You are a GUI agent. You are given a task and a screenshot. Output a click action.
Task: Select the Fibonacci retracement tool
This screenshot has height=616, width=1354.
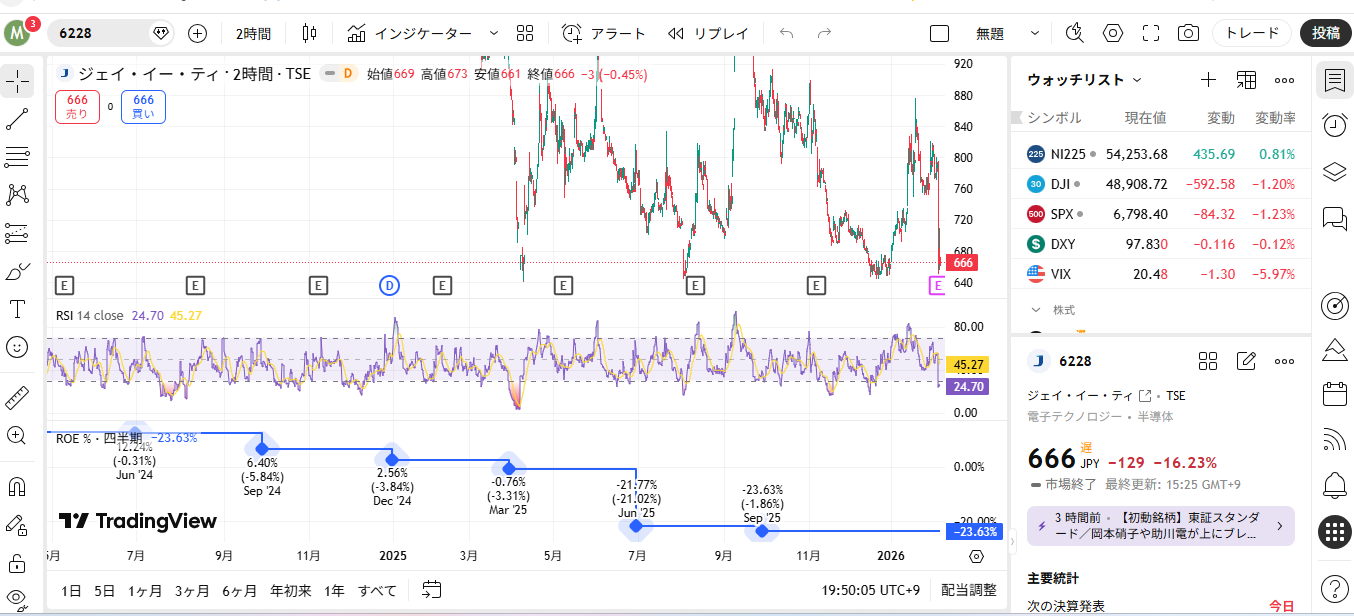17,157
